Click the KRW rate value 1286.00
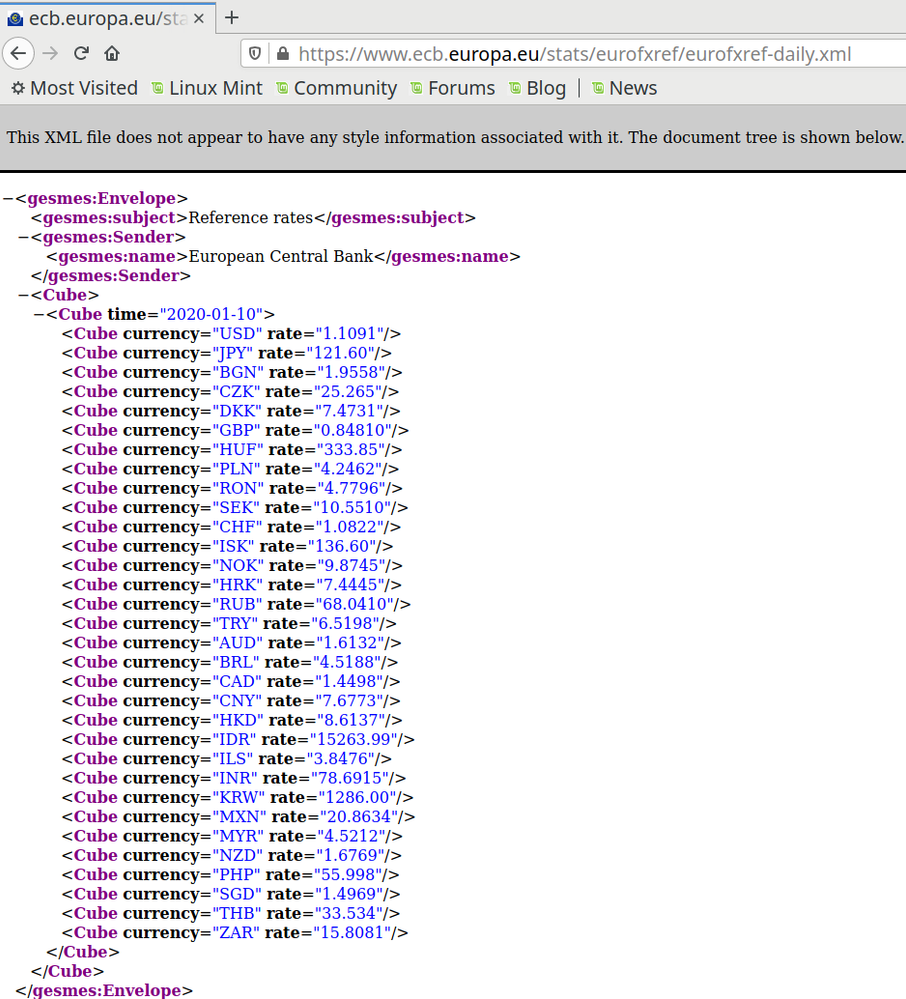The width and height of the screenshot is (906, 999). (357, 798)
